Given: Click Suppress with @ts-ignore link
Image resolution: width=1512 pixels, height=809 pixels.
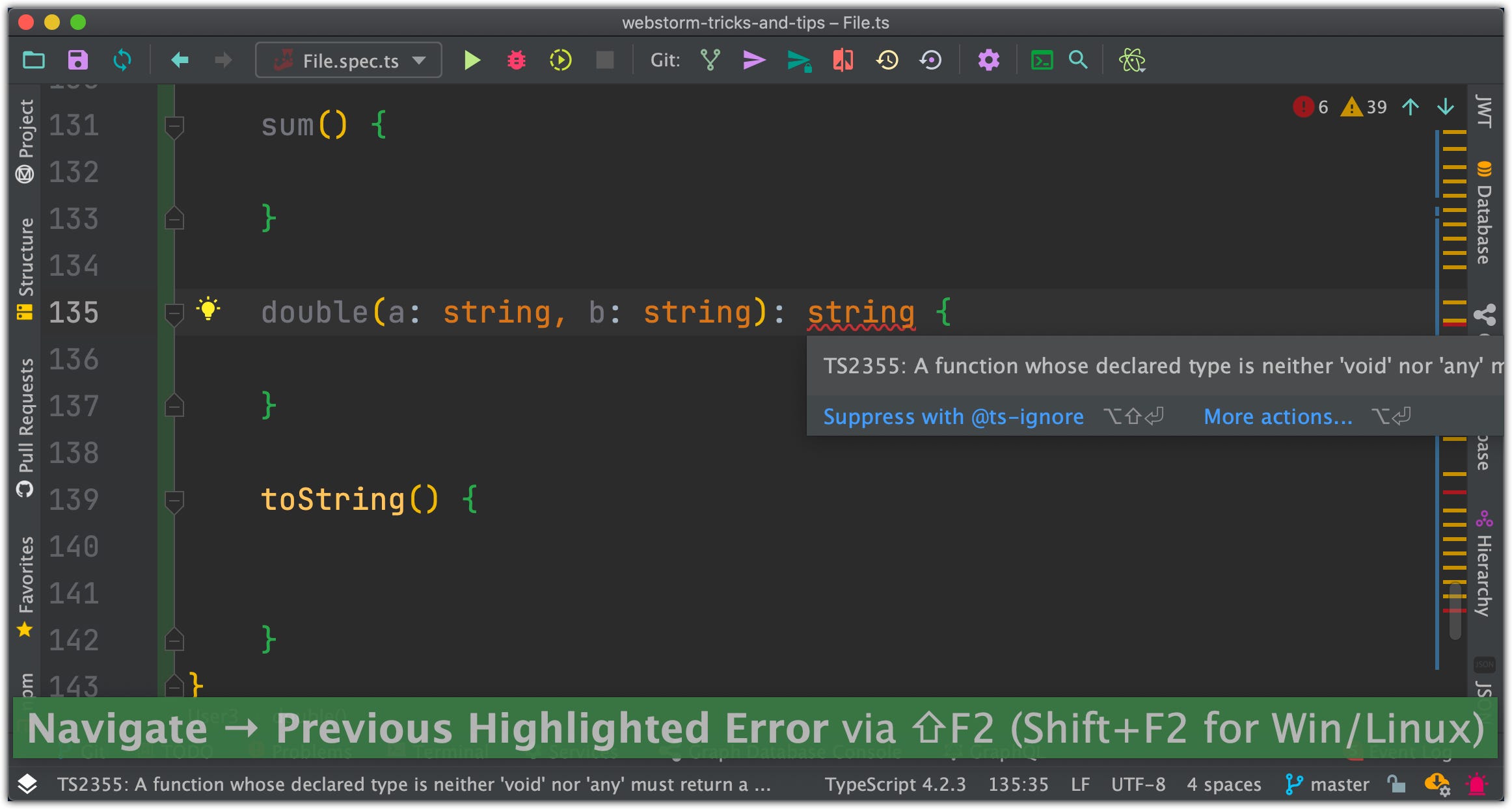Looking at the screenshot, I should (953, 416).
